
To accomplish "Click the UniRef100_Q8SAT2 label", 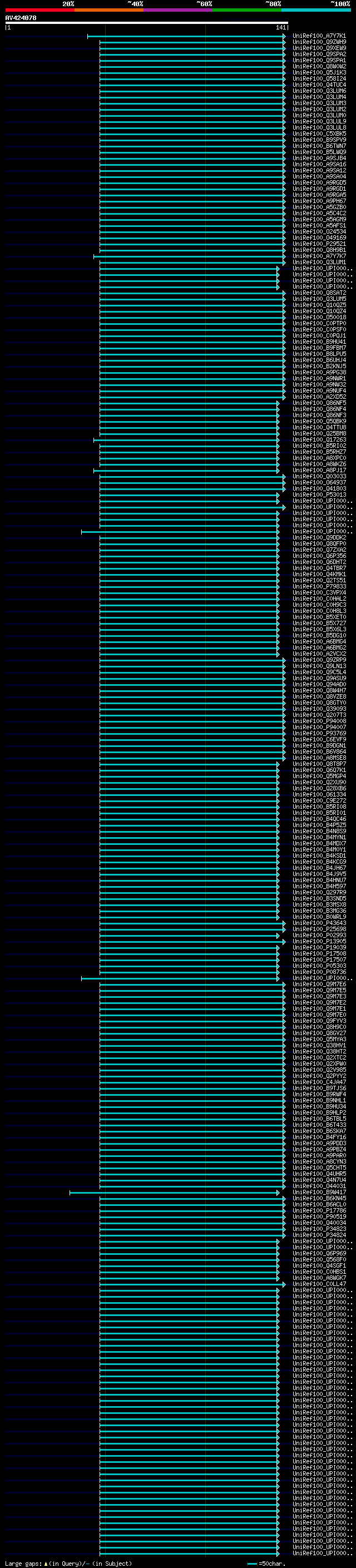I will coord(319,293).
